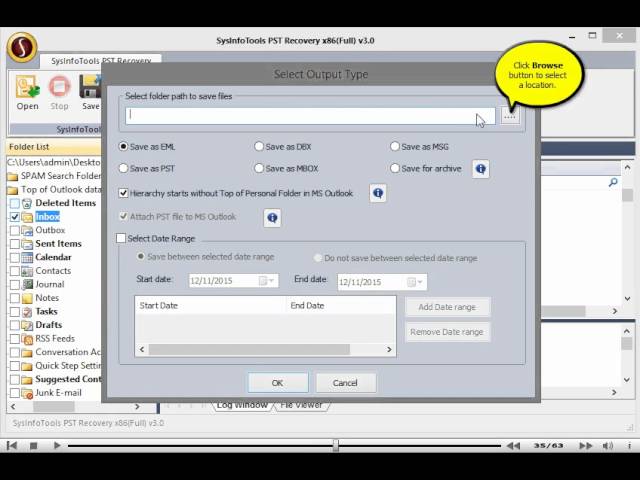Screen dimensions: 640x480
Task: Click right arrow of date list scrollbar
Action: click(x=389, y=349)
